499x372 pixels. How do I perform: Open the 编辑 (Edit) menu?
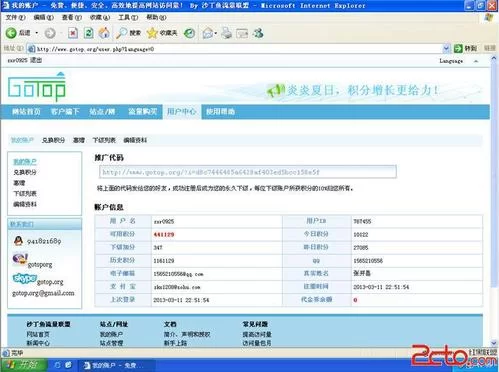click(x=43, y=17)
